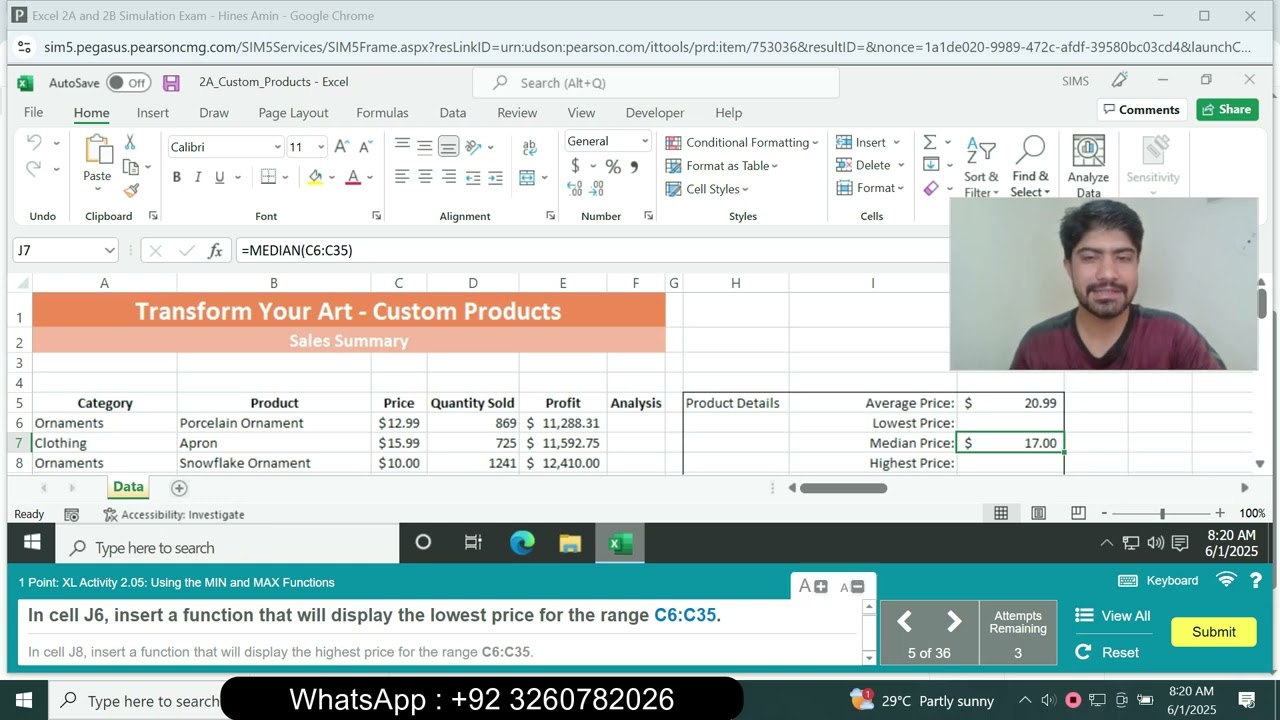Click the Insert Function fx icon
This screenshot has height=720, width=1280.
[x=215, y=251]
